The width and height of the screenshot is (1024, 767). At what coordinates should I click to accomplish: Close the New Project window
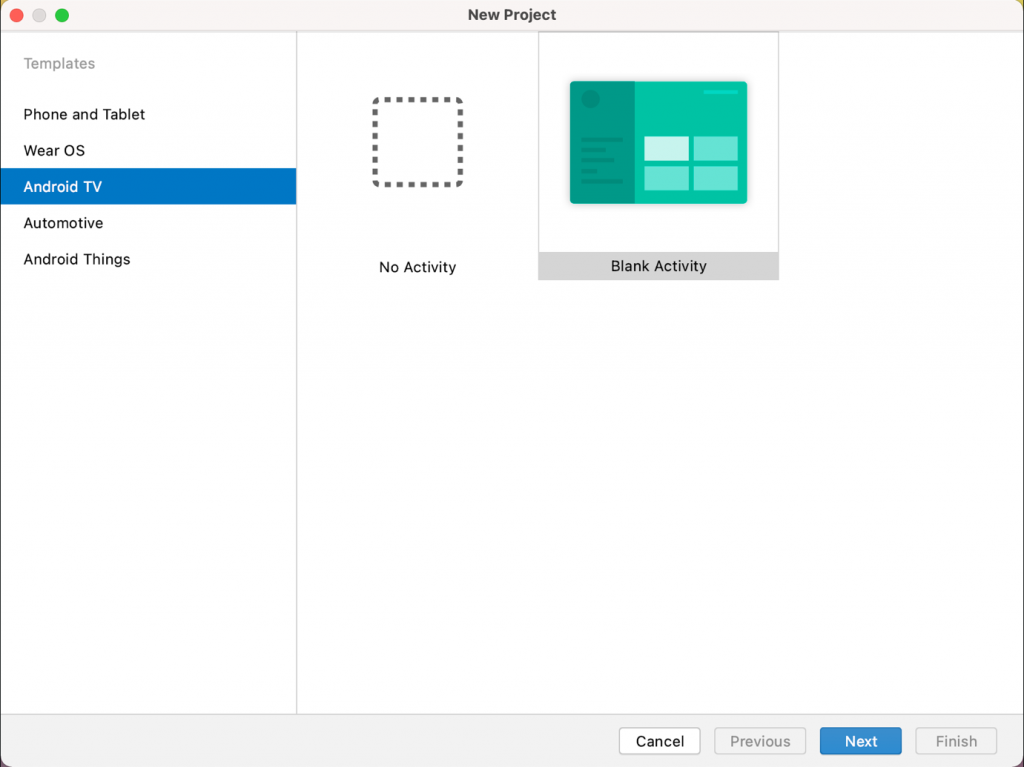[17, 15]
